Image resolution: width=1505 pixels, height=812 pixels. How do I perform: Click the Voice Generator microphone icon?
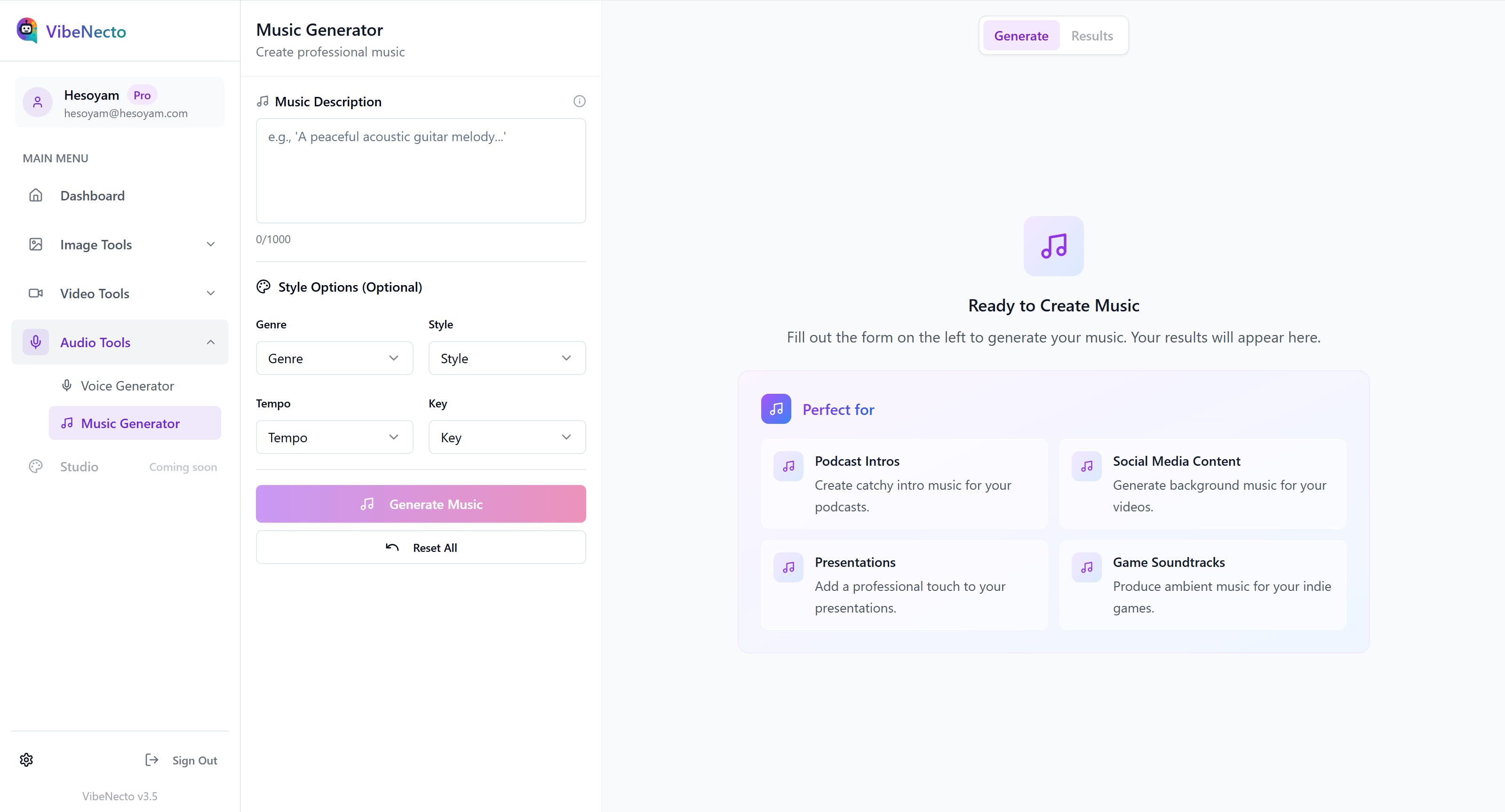[67, 386]
